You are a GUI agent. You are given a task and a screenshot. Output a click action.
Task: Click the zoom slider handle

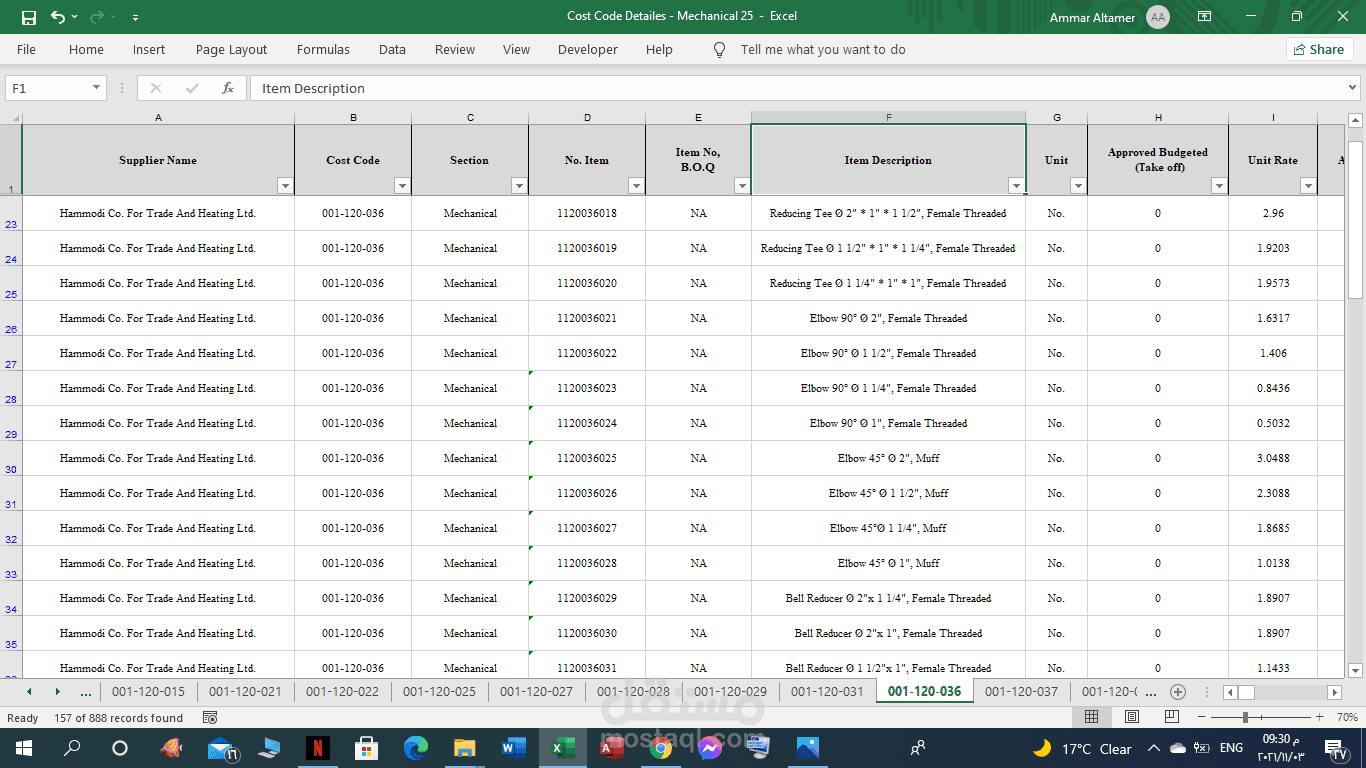1245,717
